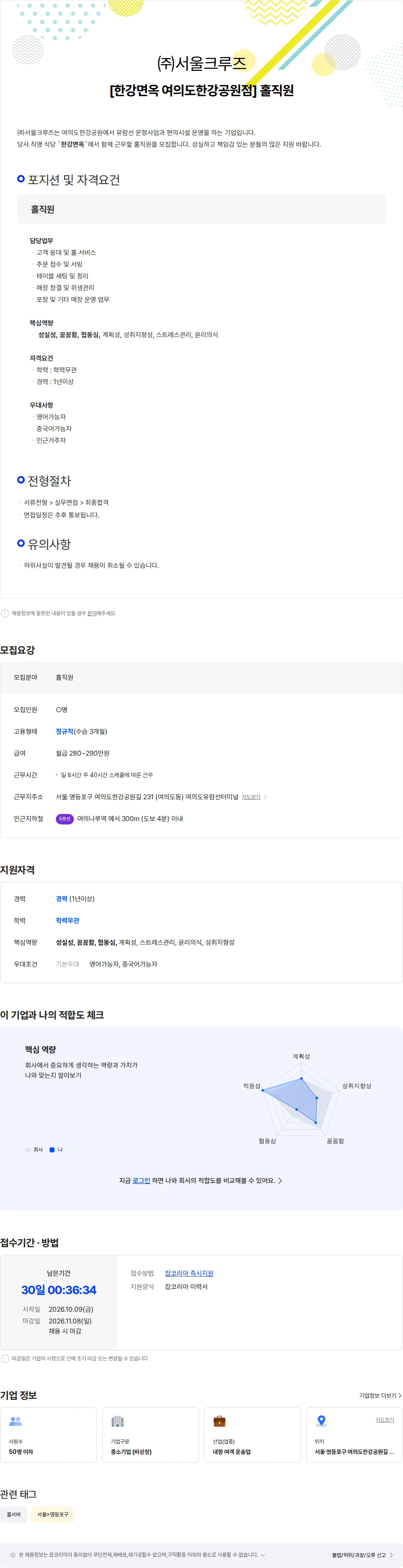Click the 월급 280~290만원 salary text

point(82,753)
